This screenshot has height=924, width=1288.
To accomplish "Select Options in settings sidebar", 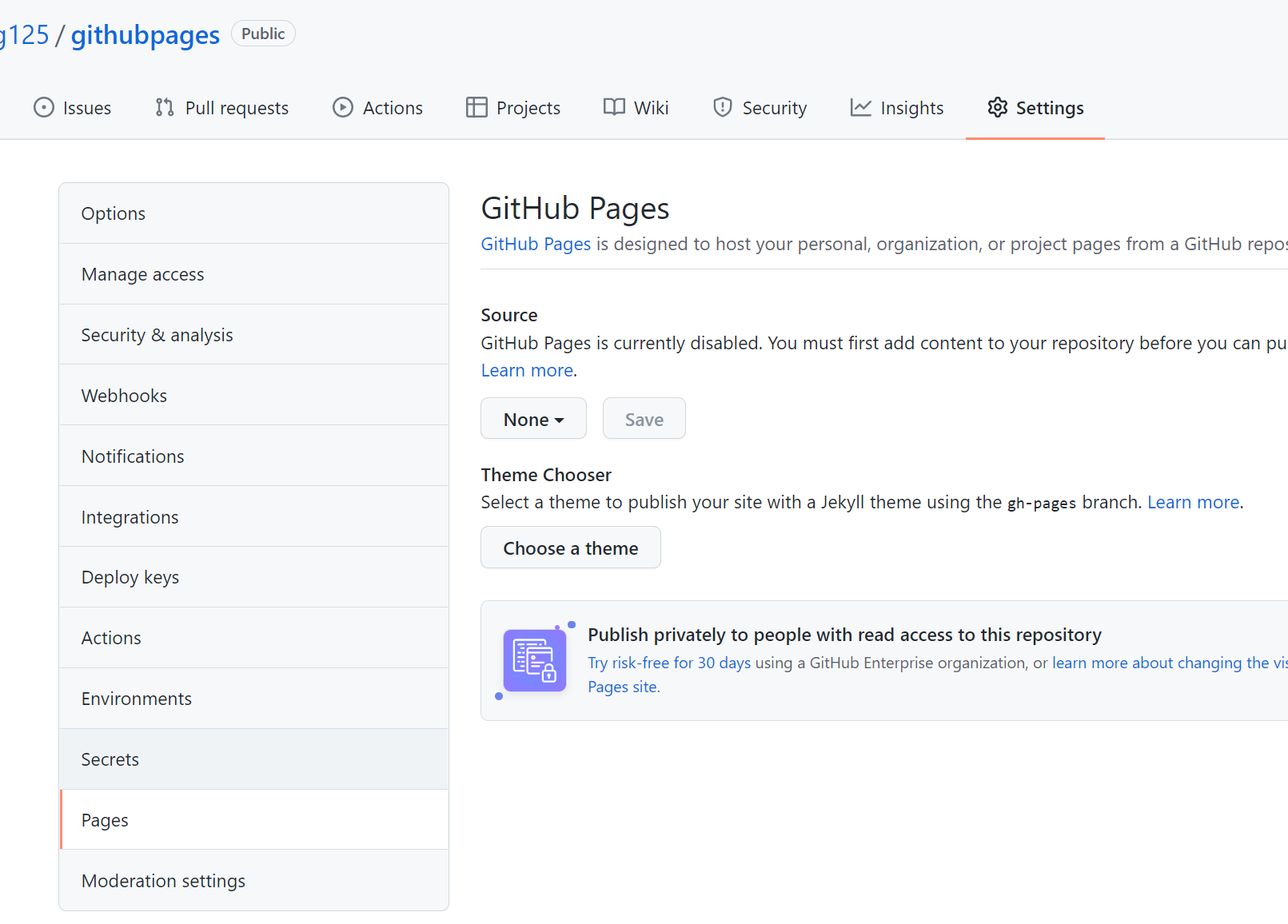I will point(253,213).
